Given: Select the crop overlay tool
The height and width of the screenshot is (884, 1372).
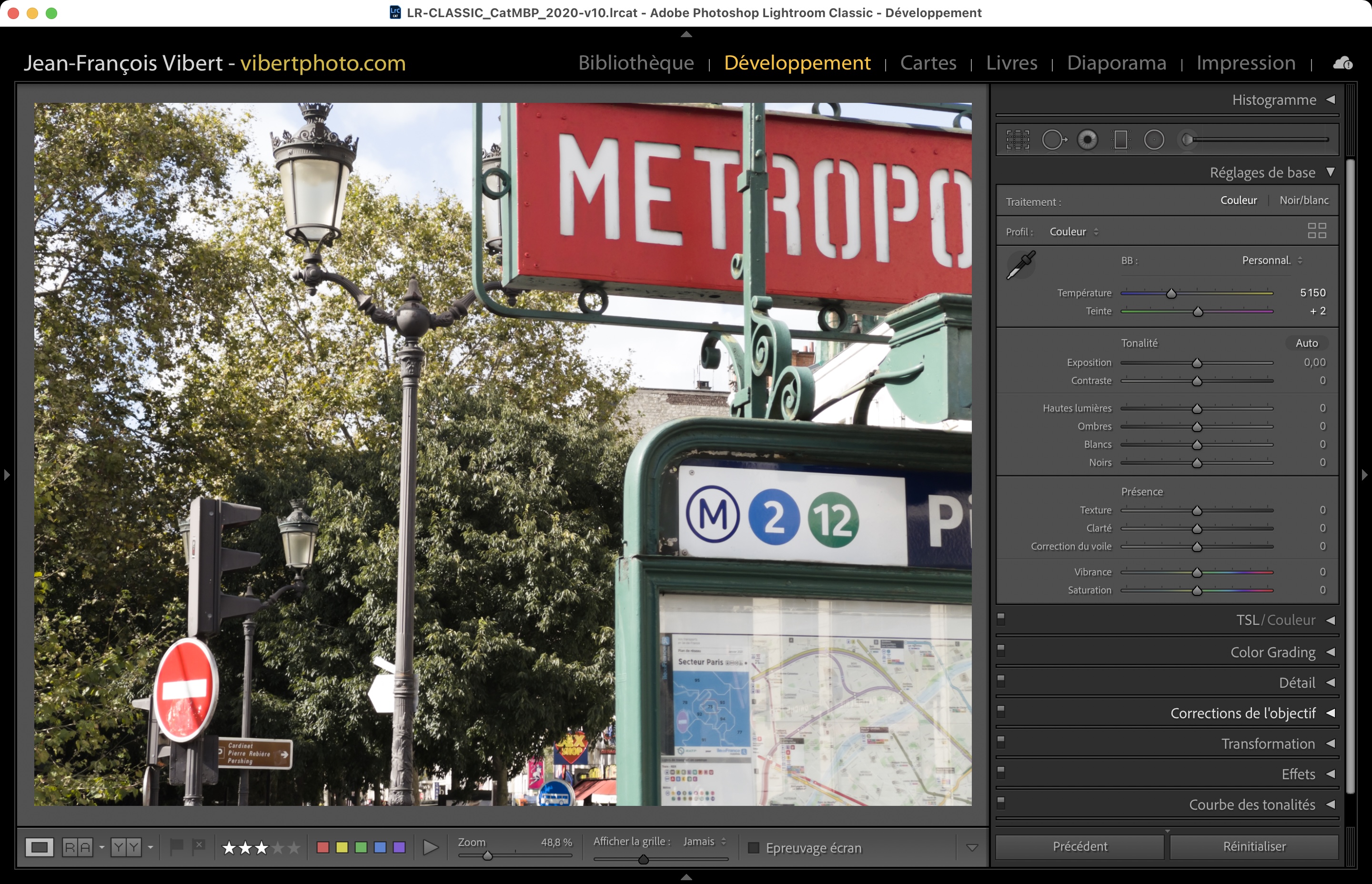Looking at the screenshot, I should (x=1017, y=140).
